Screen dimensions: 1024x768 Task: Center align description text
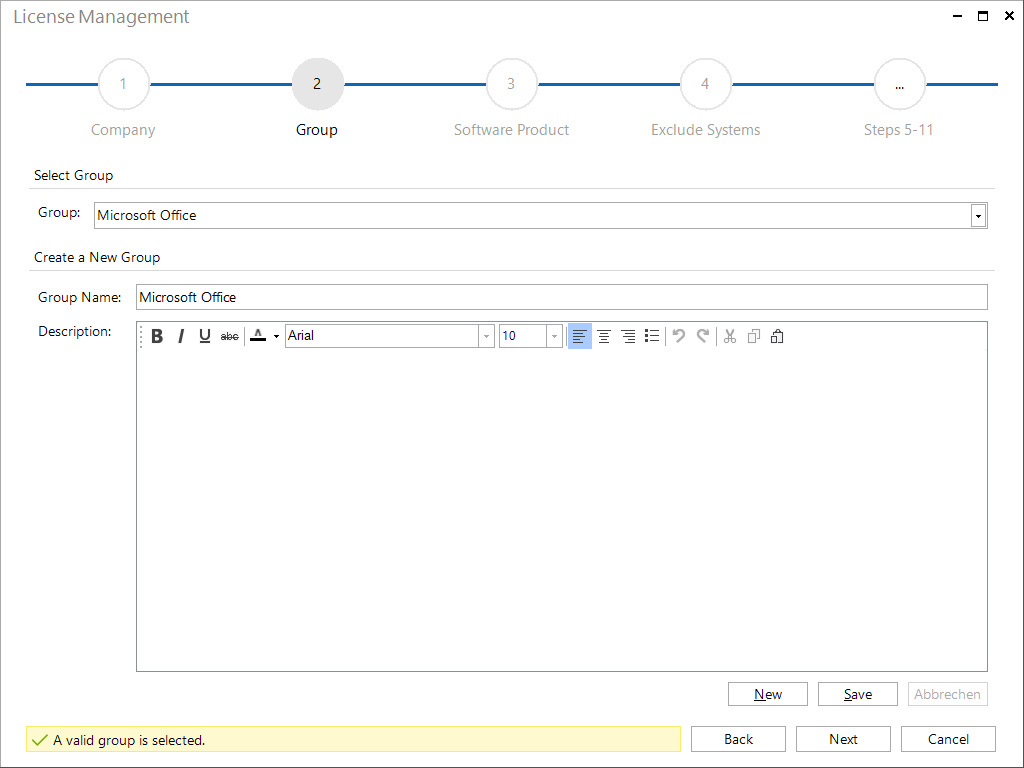[x=604, y=336]
